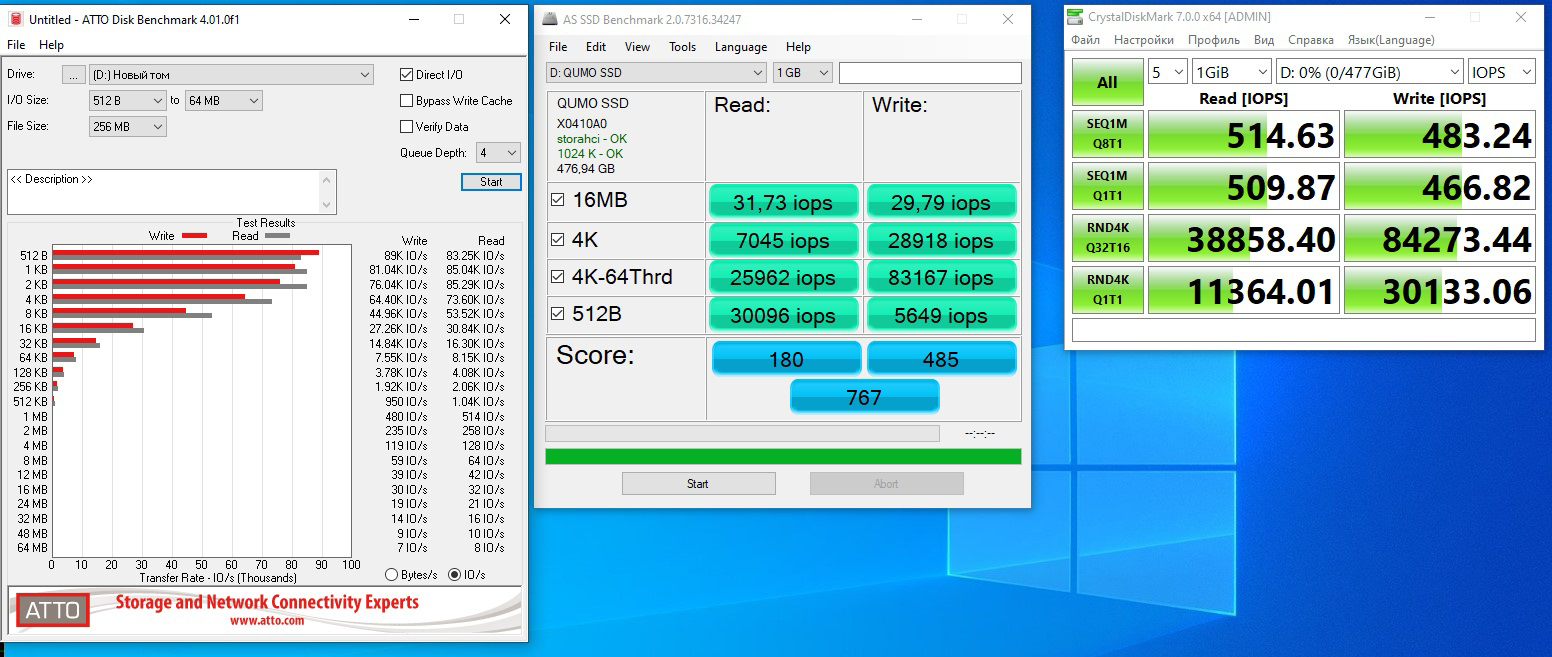The image size is (1552, 657).
Task: Run SEQ1M Q1T1 test
Action: coord(1107,187)
